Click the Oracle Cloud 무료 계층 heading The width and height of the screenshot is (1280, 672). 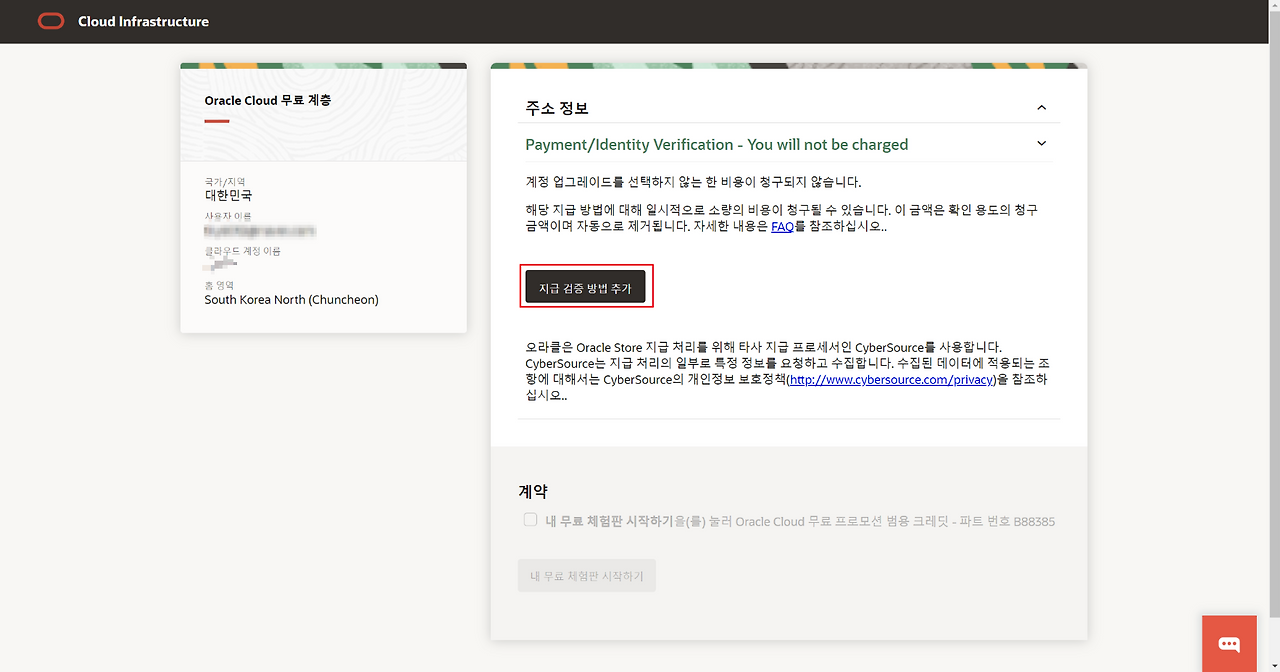[267, 101]
